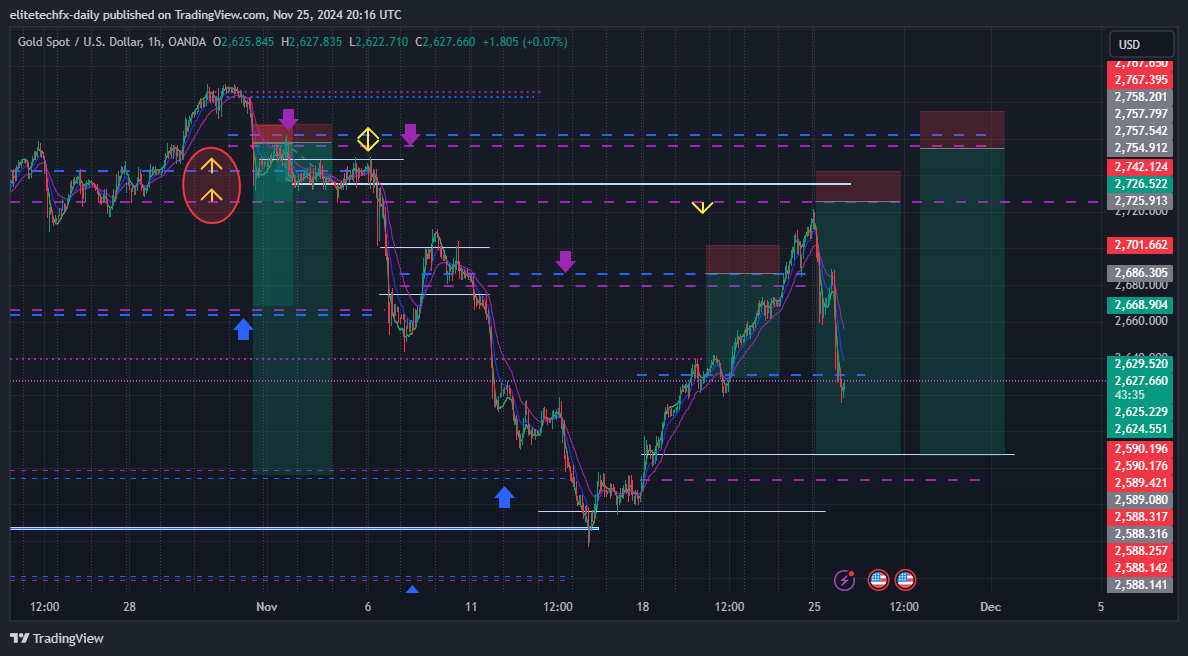Click the gray 2,686.305 price label
Image resolution: width=1188 pixels, height=656 pixels.
click(x=1140, y=273)
